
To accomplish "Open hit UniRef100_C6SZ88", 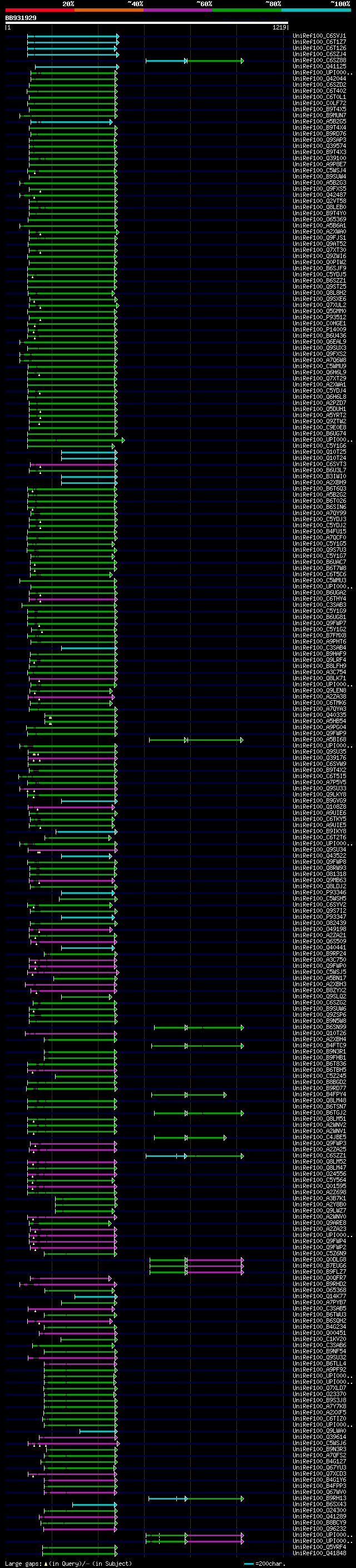I will [x=319, y=60].
